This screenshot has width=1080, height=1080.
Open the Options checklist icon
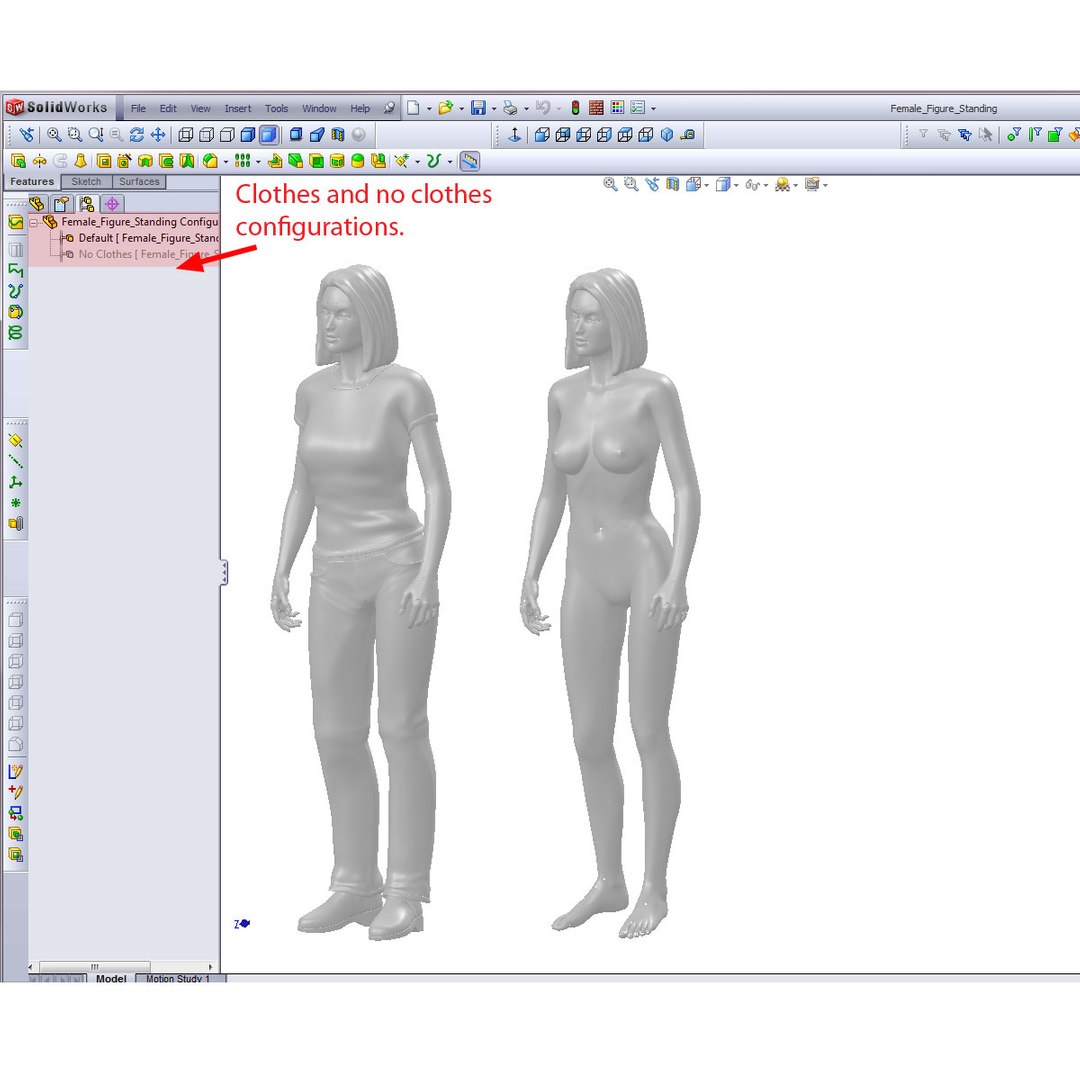638,108
